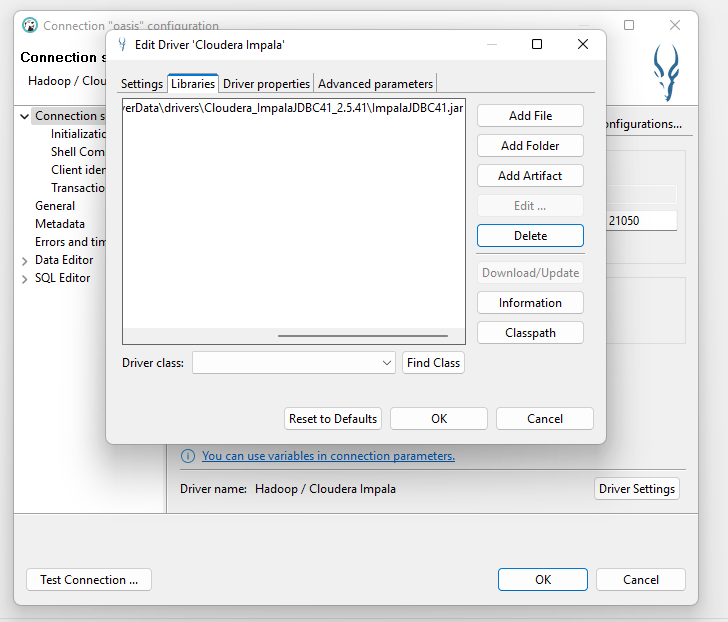This screenshot has width=728, height=622.
Task: Delete the selected library
Action: coord(530,236)
